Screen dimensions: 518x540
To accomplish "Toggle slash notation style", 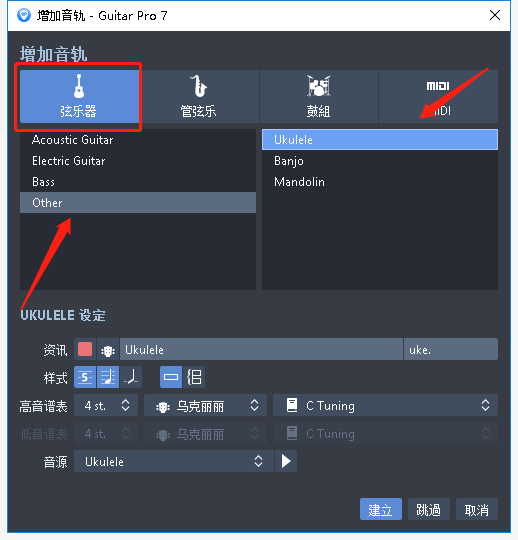I will coord(131,377).
